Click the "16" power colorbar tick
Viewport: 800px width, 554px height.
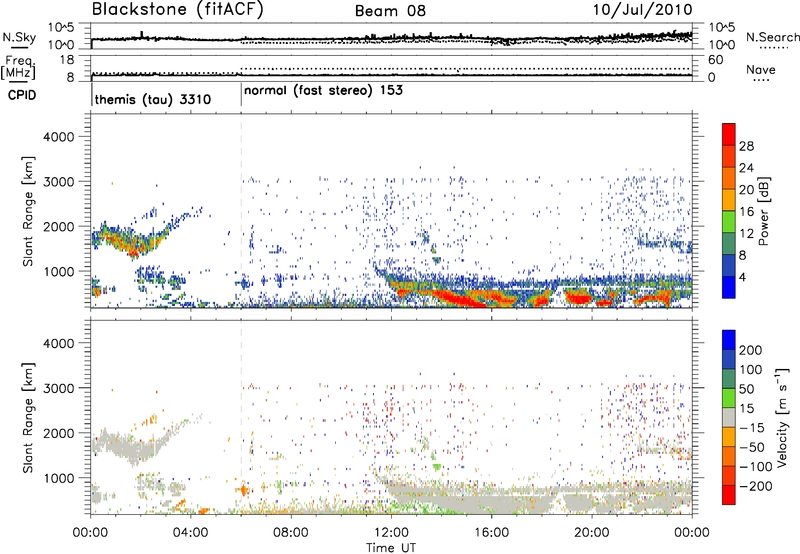(x=746, y=212)
